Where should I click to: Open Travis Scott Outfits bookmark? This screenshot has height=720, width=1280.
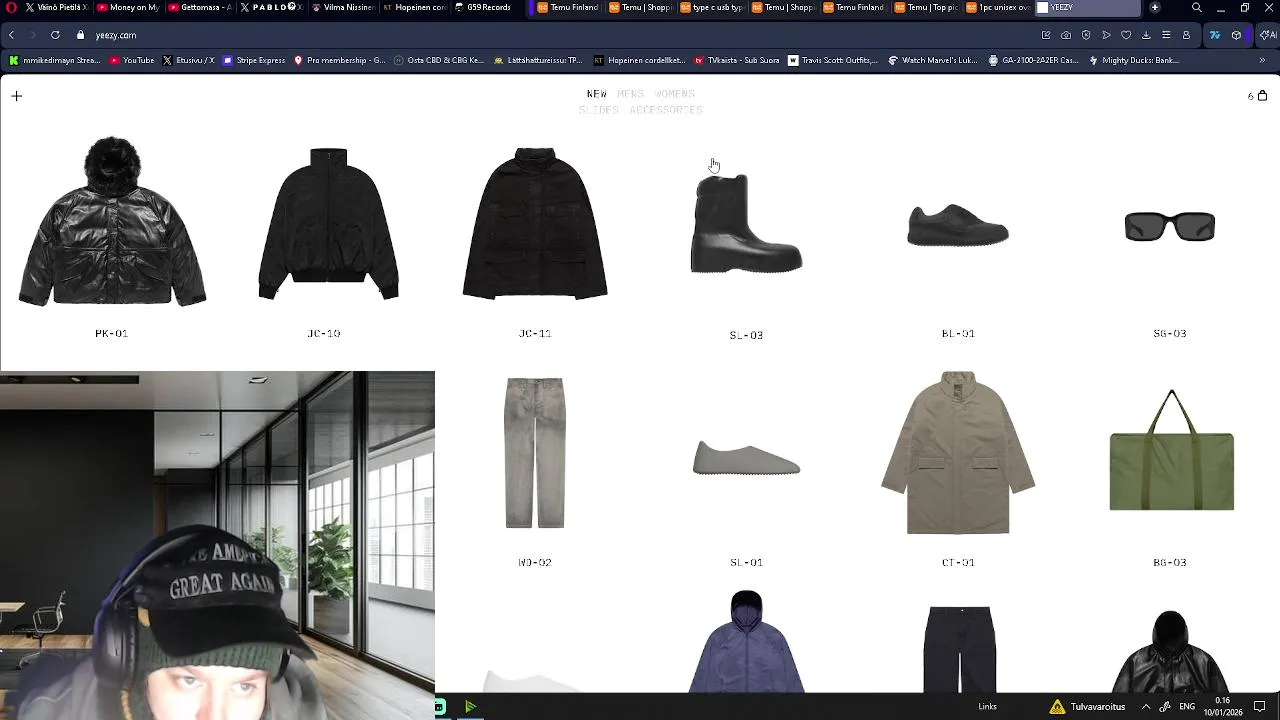tap(833, 60)
